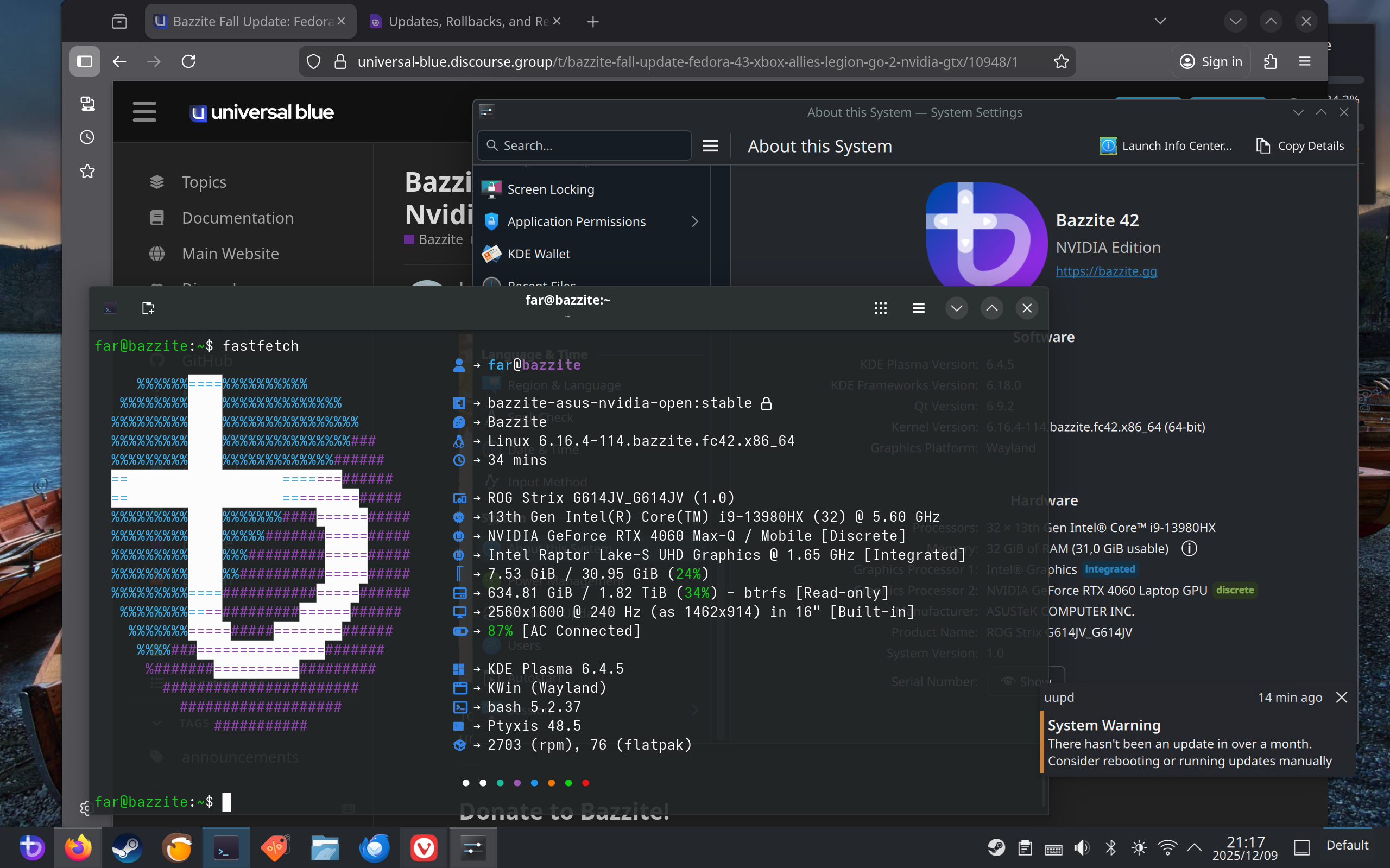Screen dimensions: 1390x868
Task: Open the Firefox tab list dropdown
Action: click(1160, 21)
